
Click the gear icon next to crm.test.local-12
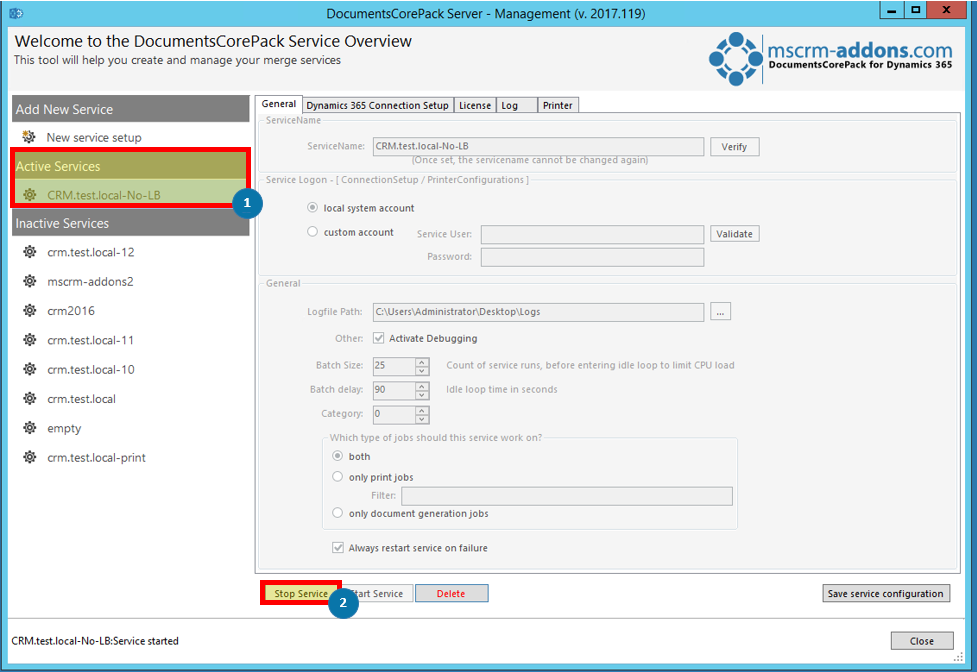pos(29,252)
